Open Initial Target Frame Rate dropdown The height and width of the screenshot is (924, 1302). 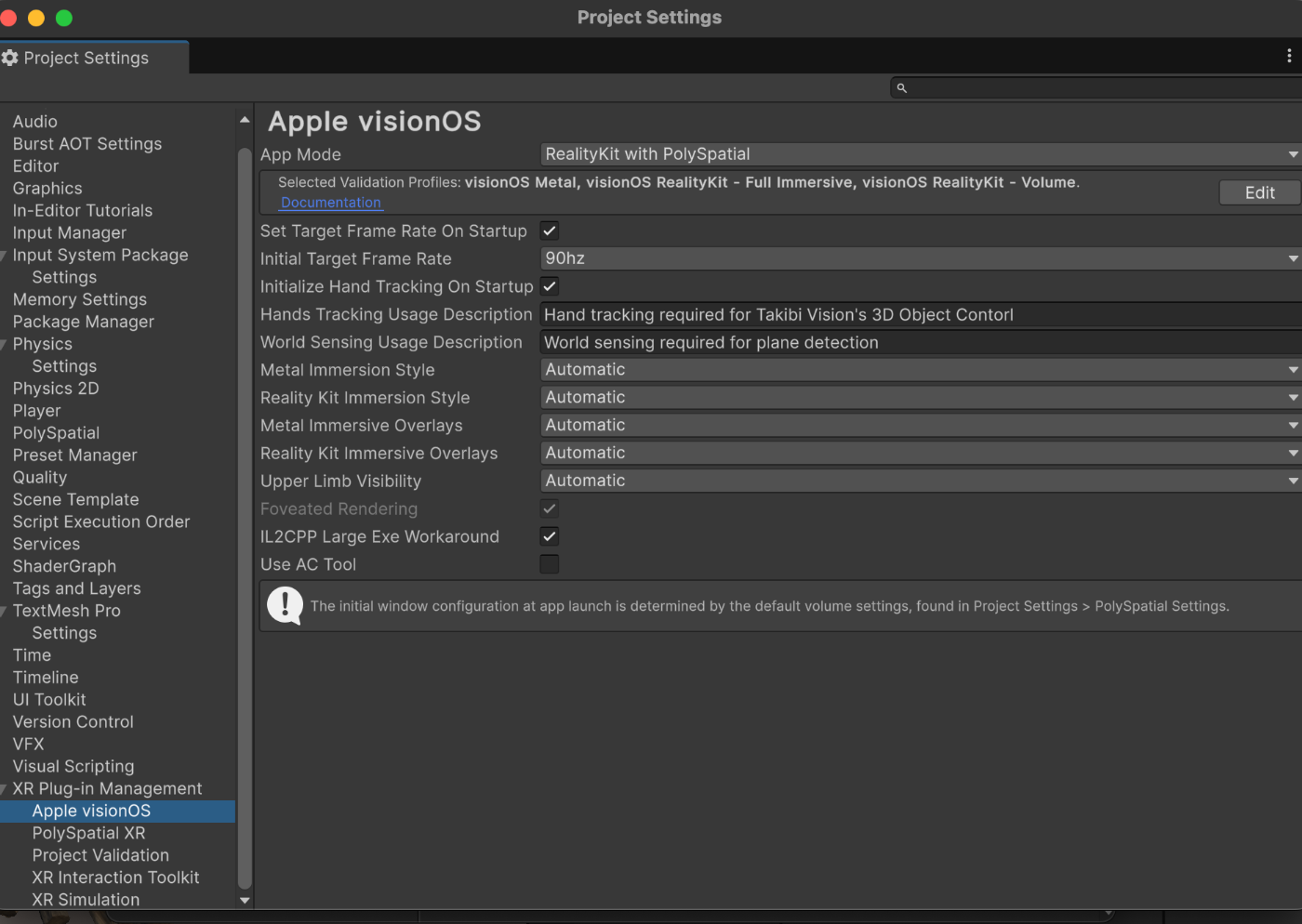921,258
